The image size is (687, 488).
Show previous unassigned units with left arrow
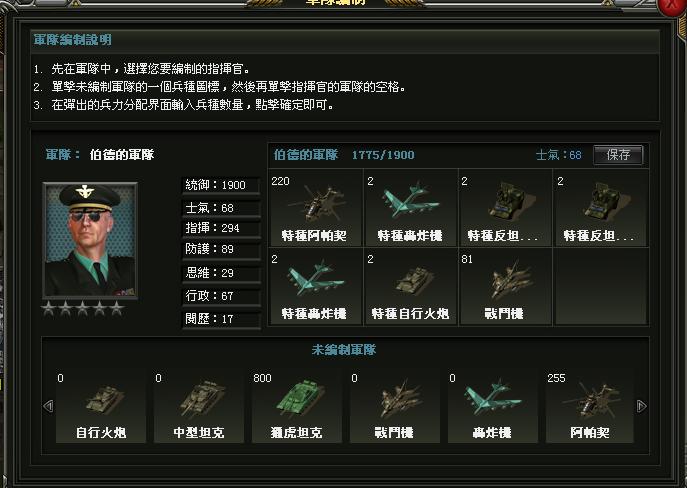click(x=48, y=406)
